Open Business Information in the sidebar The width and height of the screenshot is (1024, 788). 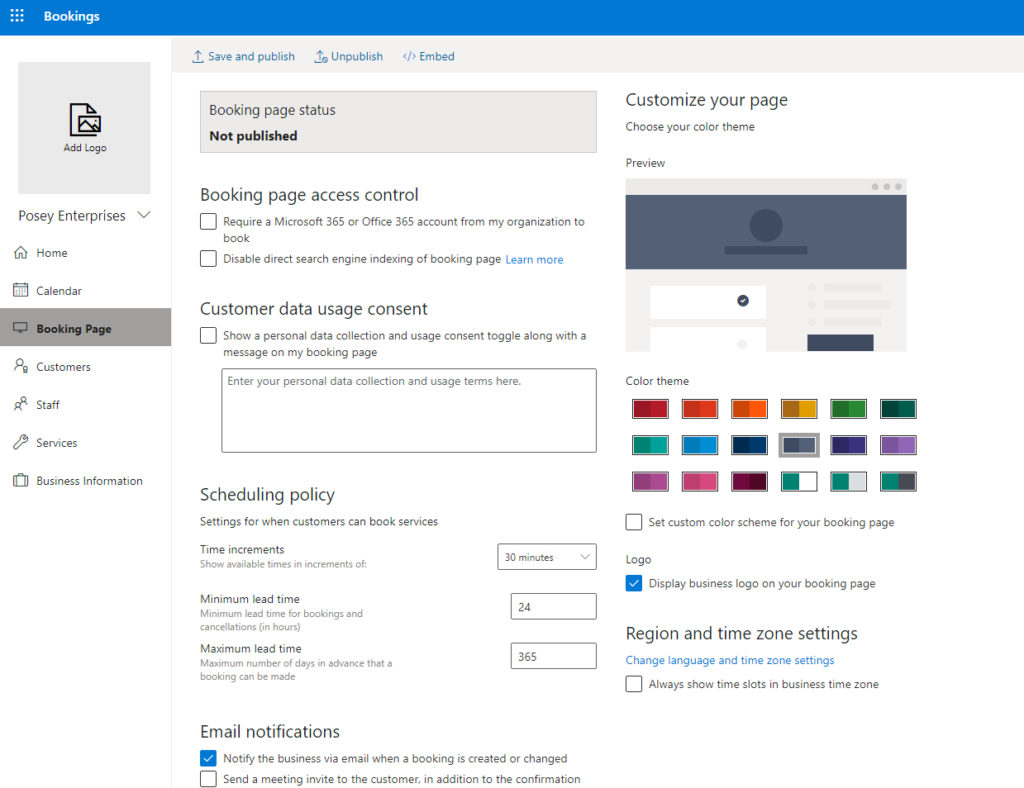pyautogui.click(x=86, y=481)
